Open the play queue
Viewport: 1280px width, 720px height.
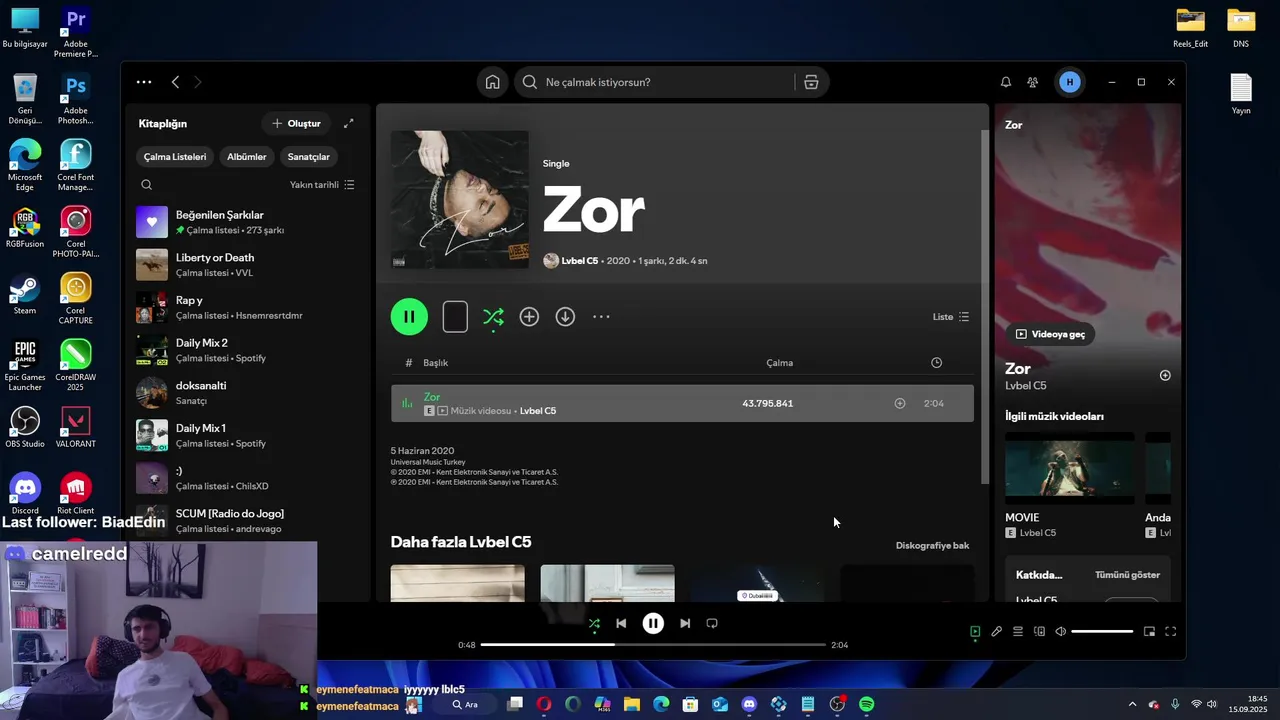point(1018,631)
